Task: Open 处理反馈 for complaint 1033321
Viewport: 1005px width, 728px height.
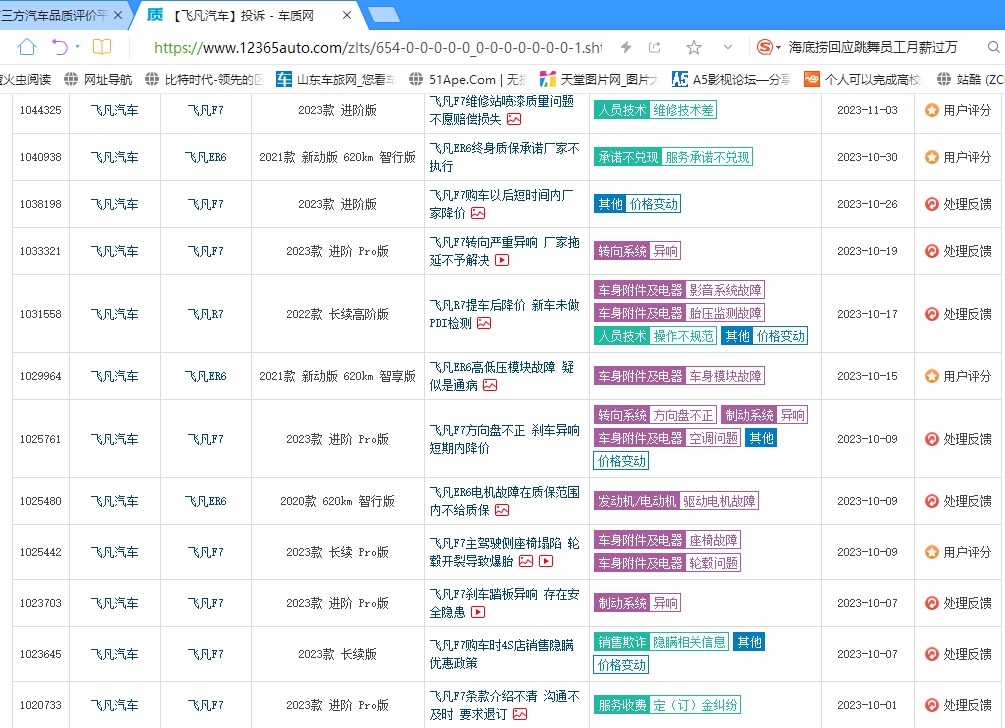Action: [x=958, y=251]
